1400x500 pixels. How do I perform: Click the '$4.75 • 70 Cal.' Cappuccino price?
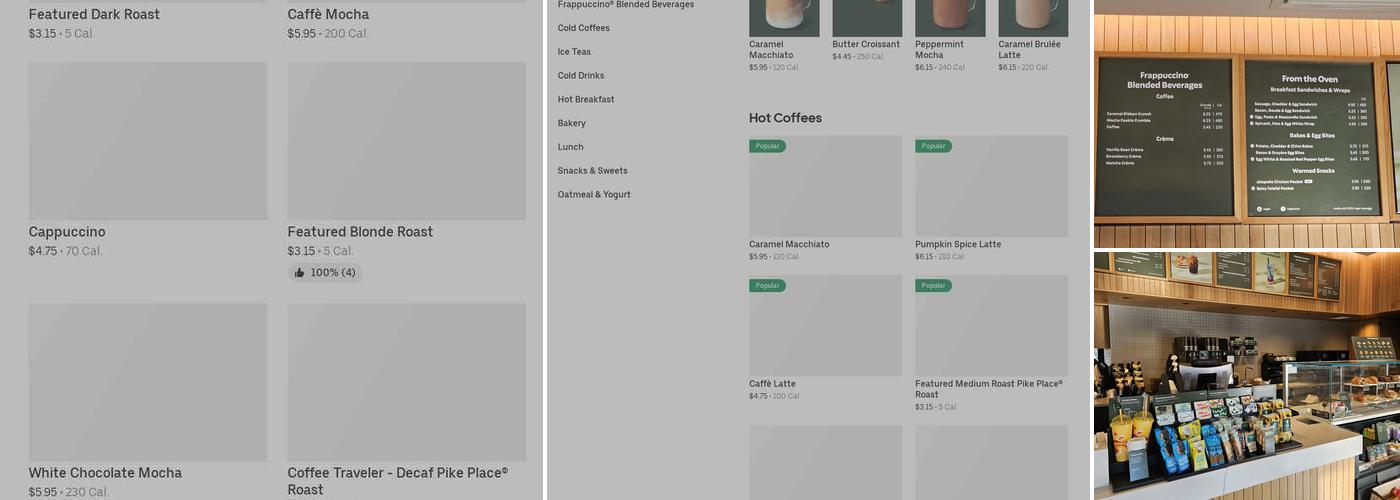[66, 251]
